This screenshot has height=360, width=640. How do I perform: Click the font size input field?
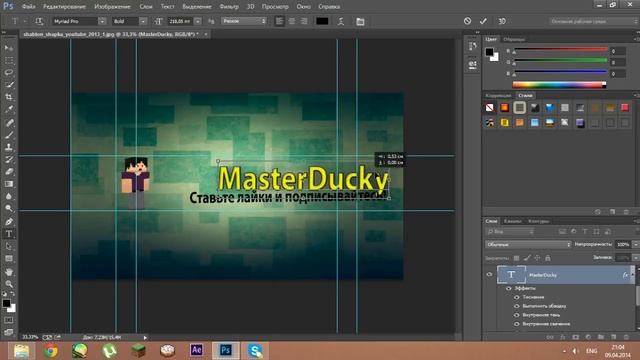pos(180,21)
